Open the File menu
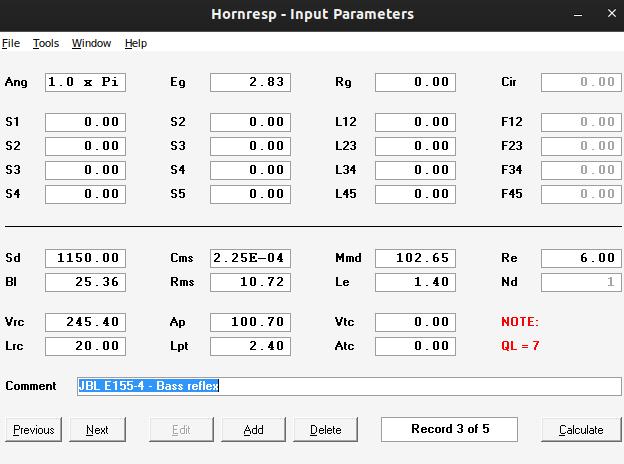This screenshot has width=624, height=464. [11, 43]
